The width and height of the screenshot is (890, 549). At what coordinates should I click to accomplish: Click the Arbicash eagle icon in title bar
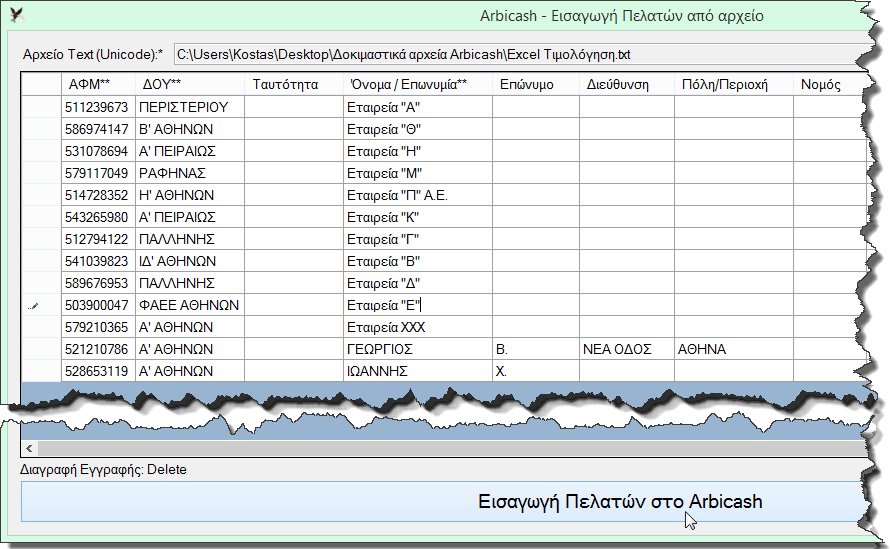(17, 15)
